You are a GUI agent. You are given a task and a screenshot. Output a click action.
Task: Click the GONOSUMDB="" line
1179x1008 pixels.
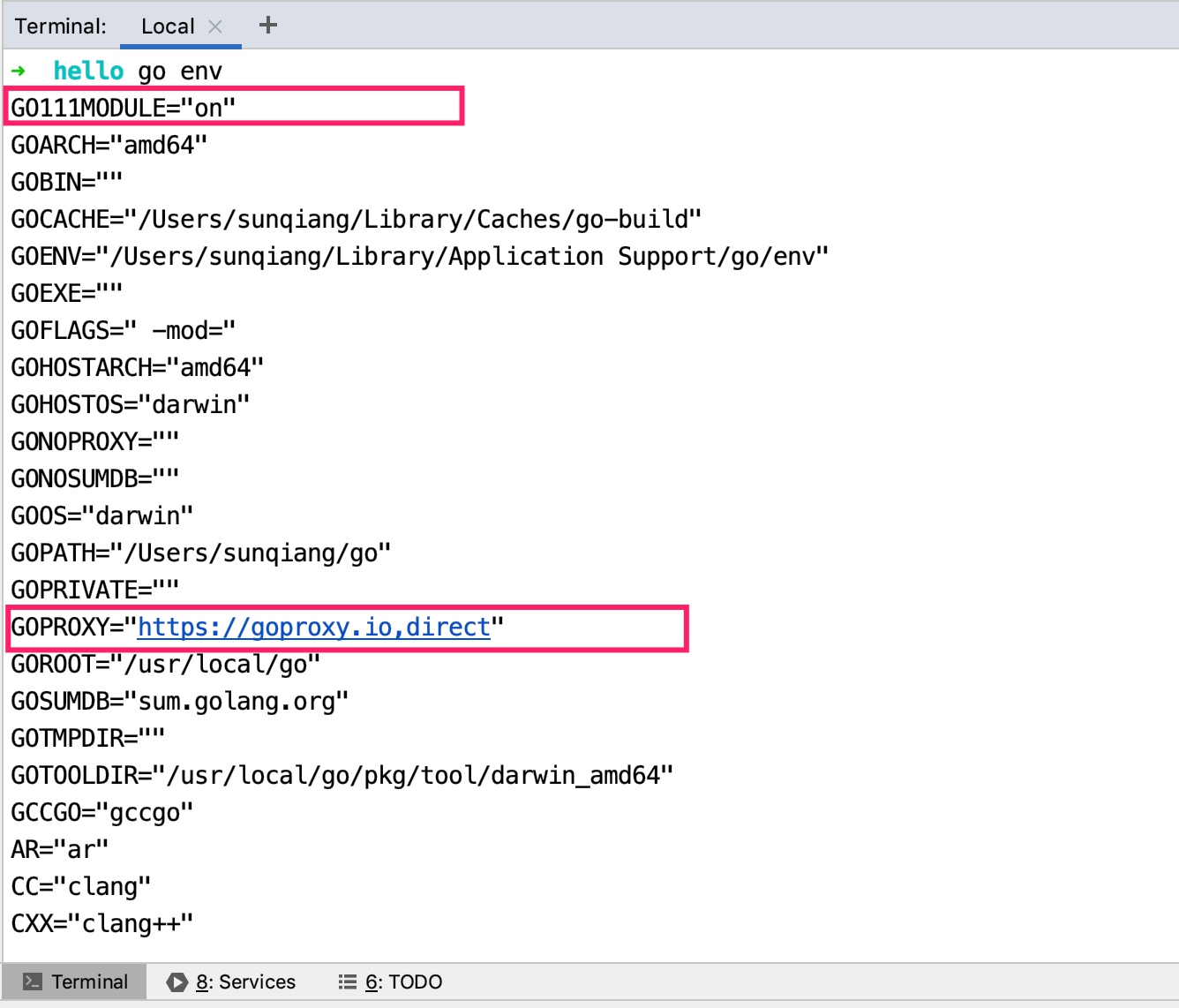click(95, 478)
